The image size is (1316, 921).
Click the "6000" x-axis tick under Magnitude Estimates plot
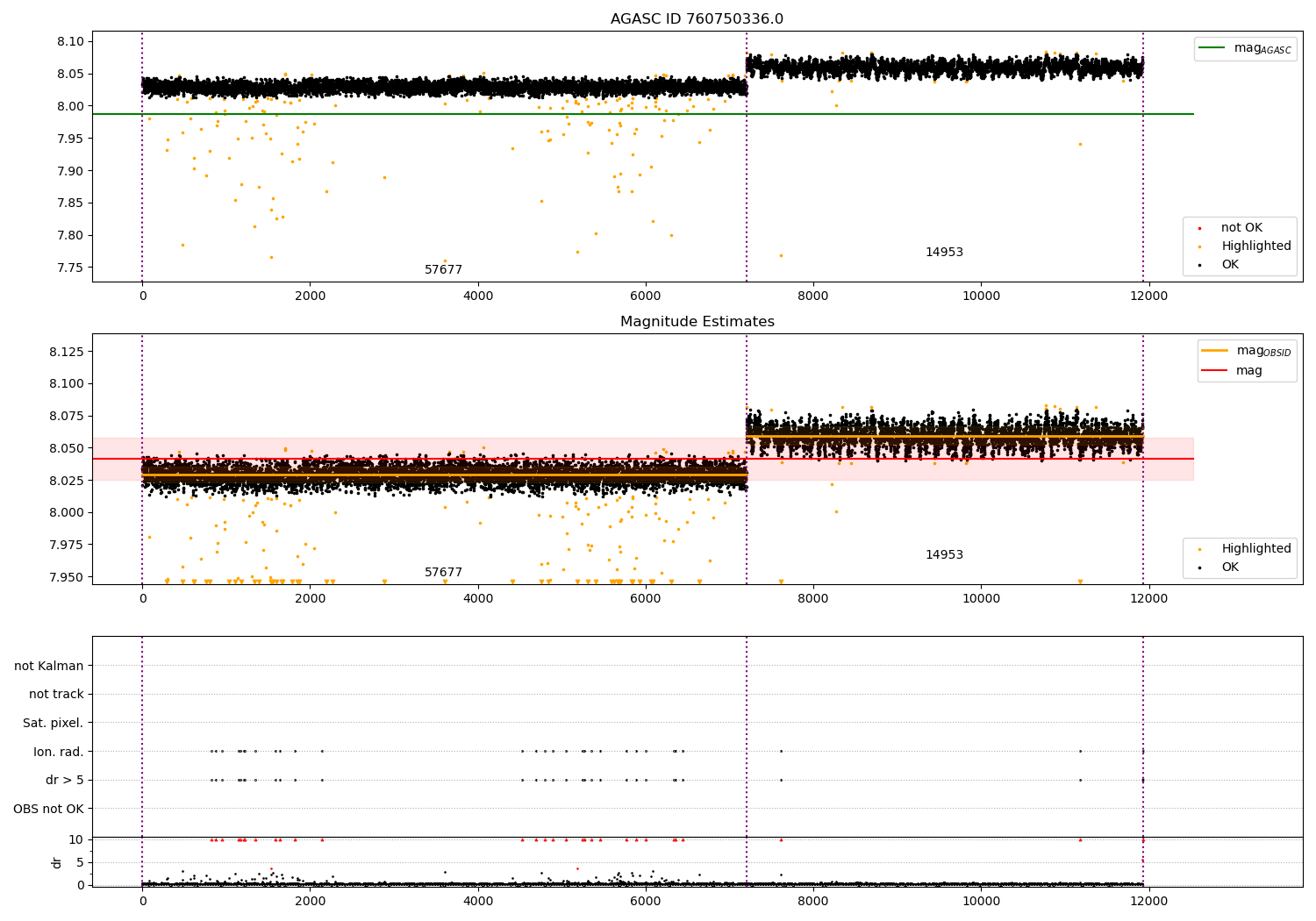[x=646, y=599]
